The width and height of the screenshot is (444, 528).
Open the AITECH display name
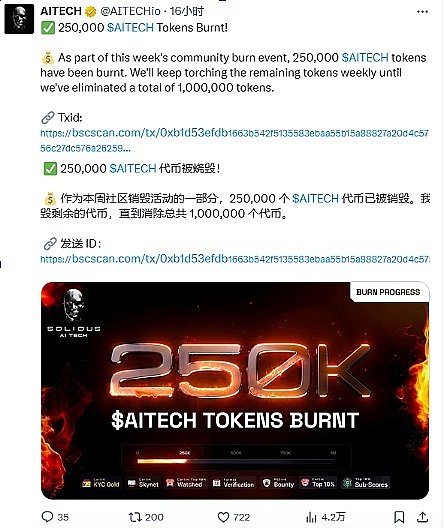pyautogui.click(x=61, y=11)
